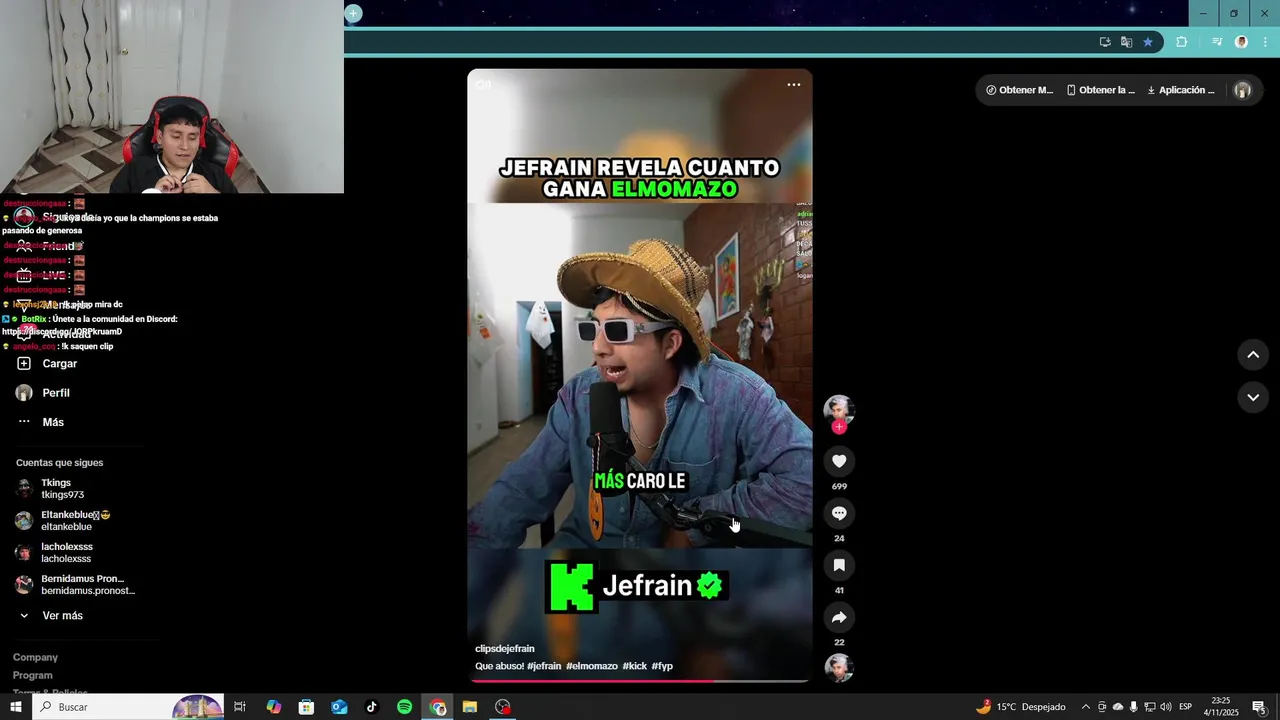Open the video comments bubble icon
1280x720 pixels.
pyautogui.click(x=839, y=513)
